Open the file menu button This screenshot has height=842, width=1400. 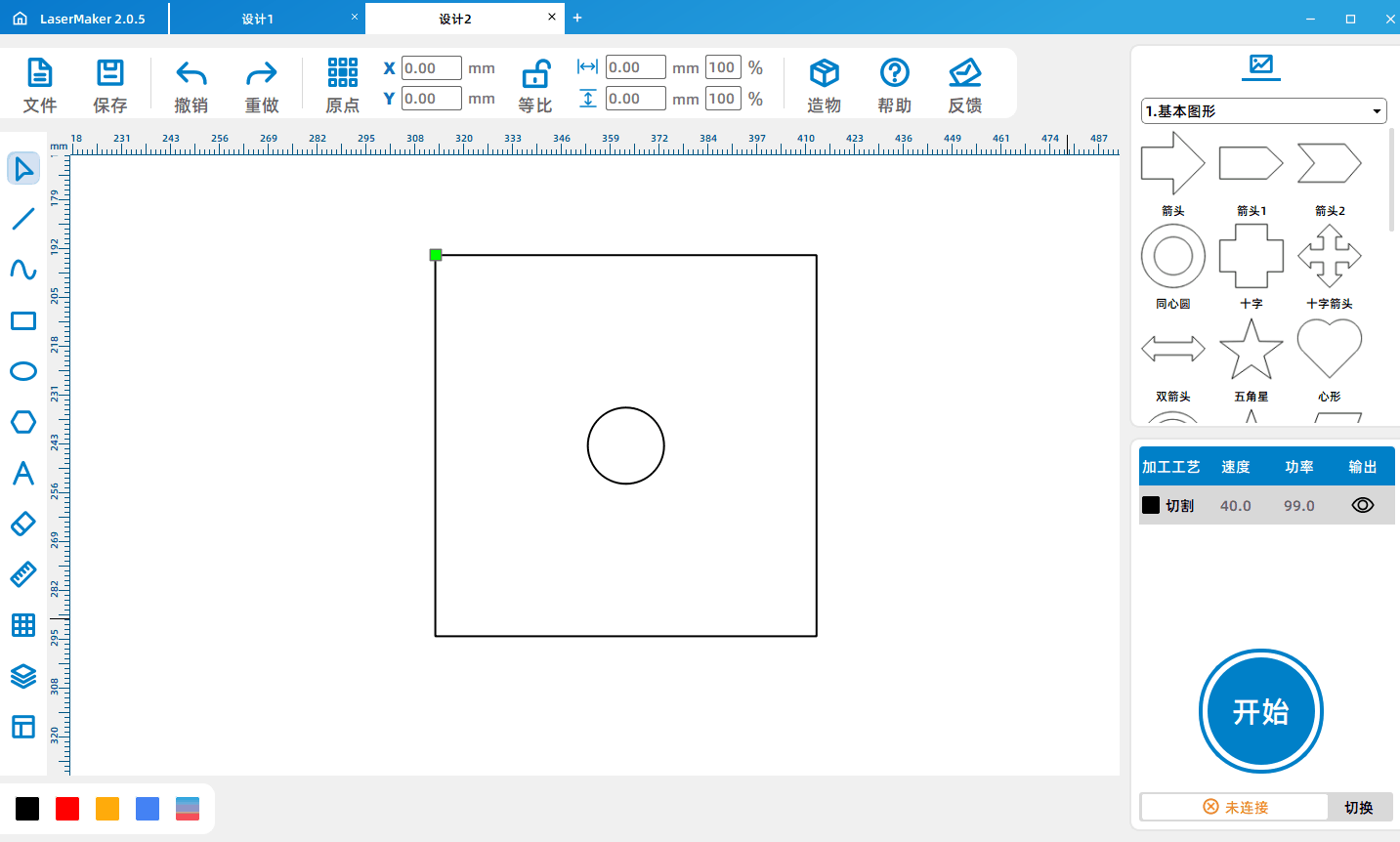(x=40, y=85)
